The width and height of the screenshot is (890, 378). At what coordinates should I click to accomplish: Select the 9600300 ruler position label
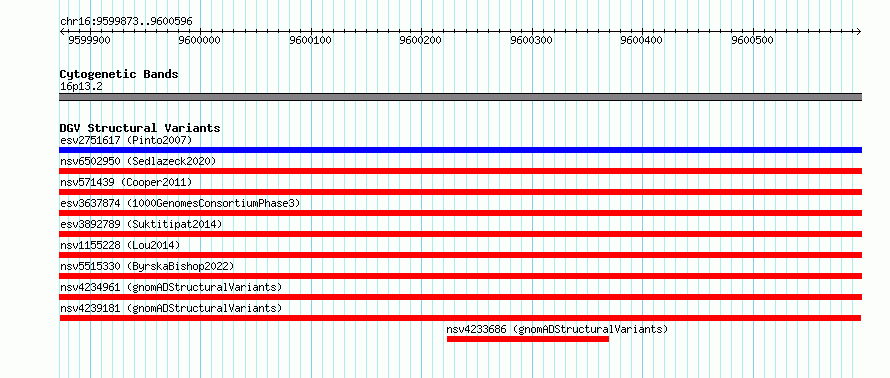click(532, 41)
